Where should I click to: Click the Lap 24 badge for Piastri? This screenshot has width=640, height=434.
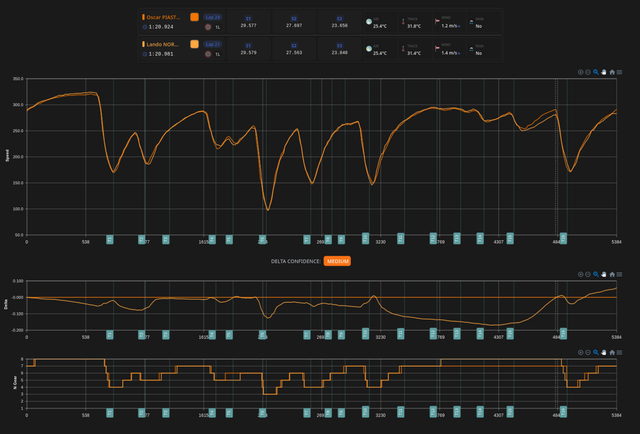[x=213, y=17]
